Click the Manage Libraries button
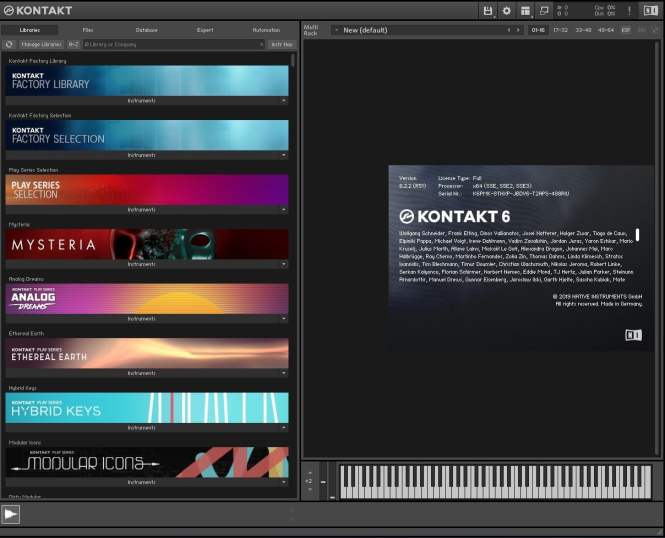The image size is (665, 538). pos(41,45)
